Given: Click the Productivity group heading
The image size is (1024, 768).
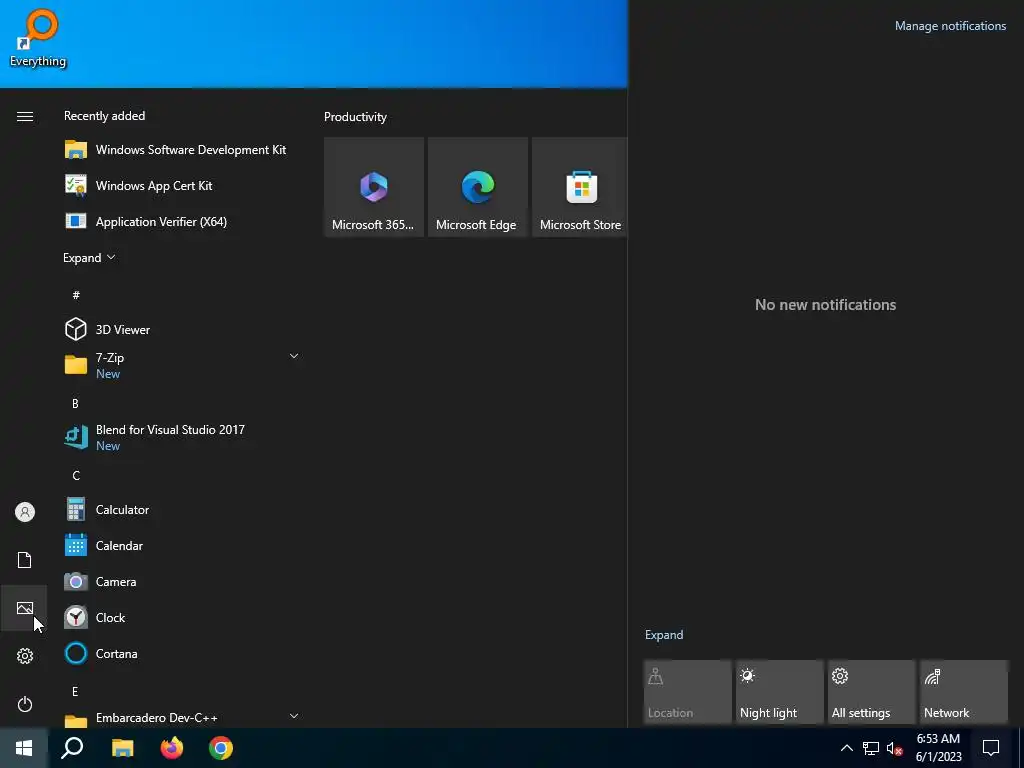Looking at the screenshot, I should click(355, 117).
